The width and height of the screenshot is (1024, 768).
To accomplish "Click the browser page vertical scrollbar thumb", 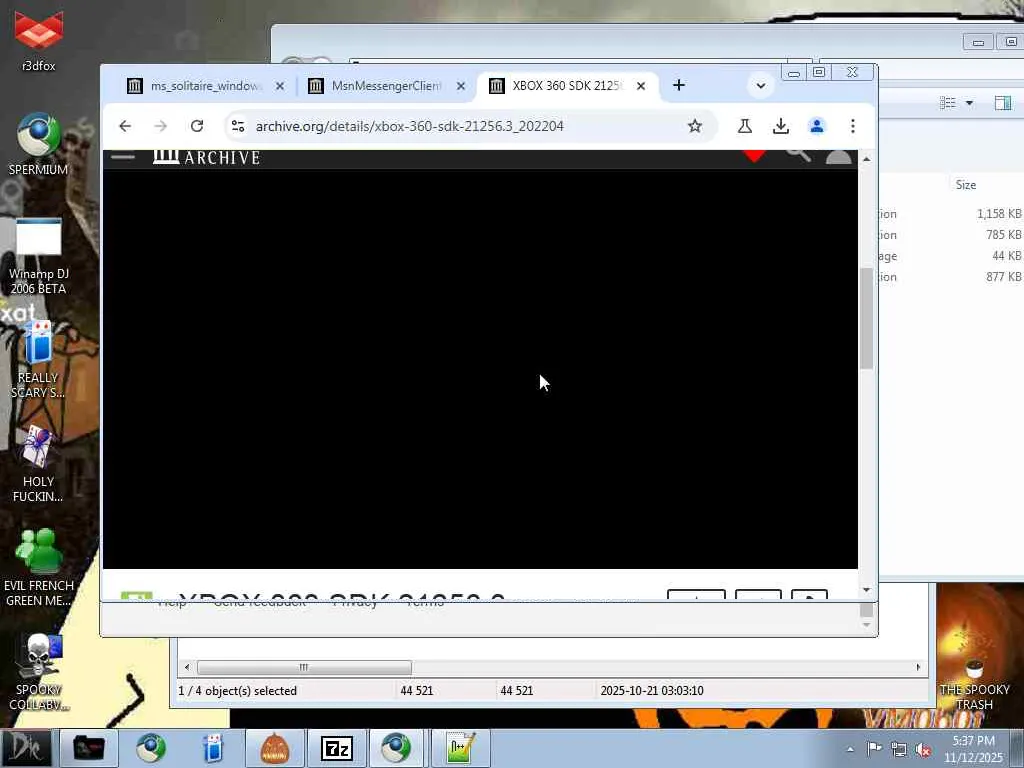I will coord(867,318).
